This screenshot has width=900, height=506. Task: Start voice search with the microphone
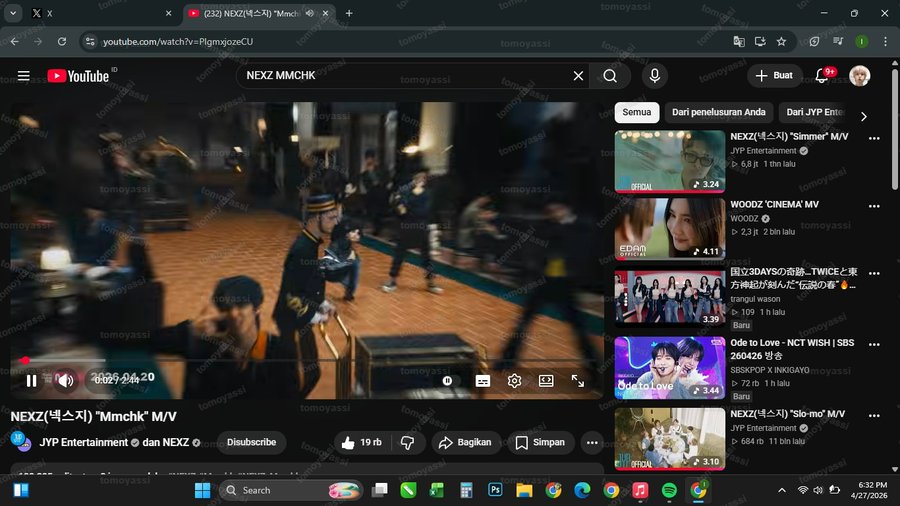[x=654, y=76]
